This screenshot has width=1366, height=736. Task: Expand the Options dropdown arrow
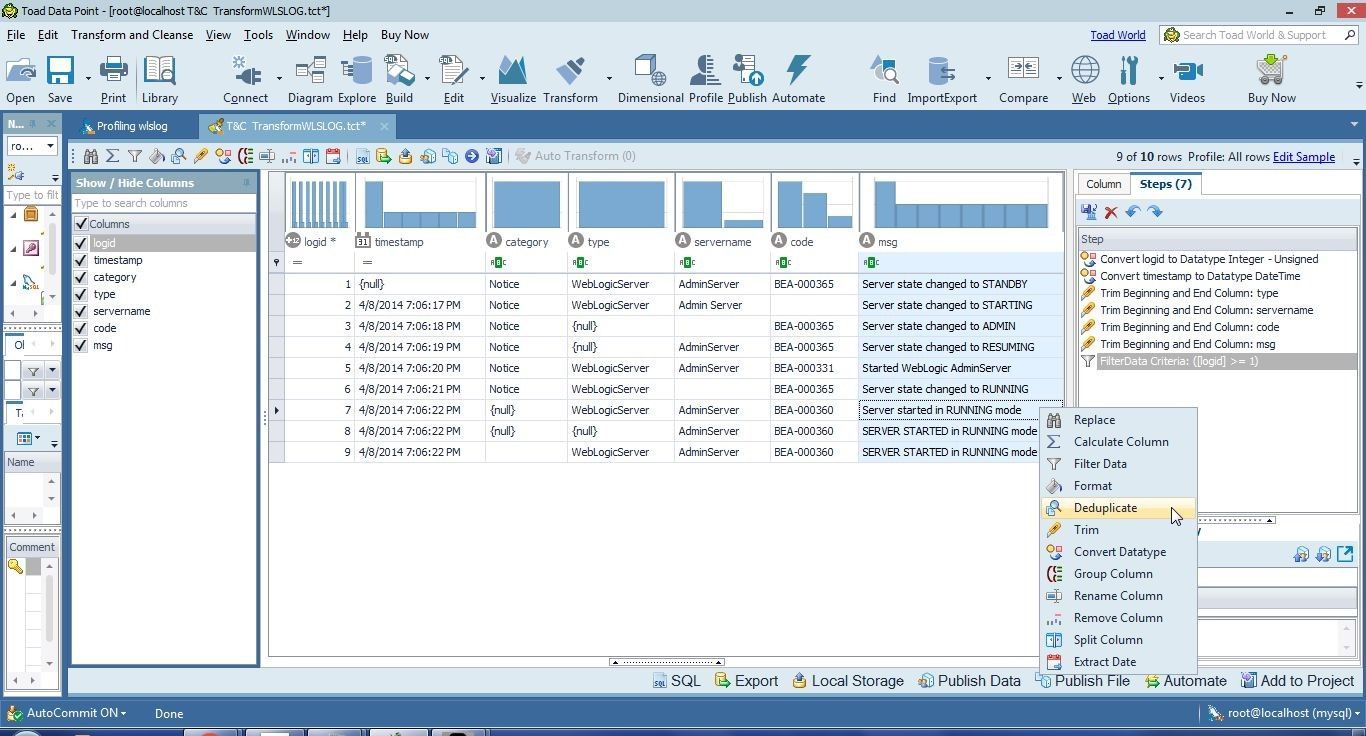click(1161, 78)
